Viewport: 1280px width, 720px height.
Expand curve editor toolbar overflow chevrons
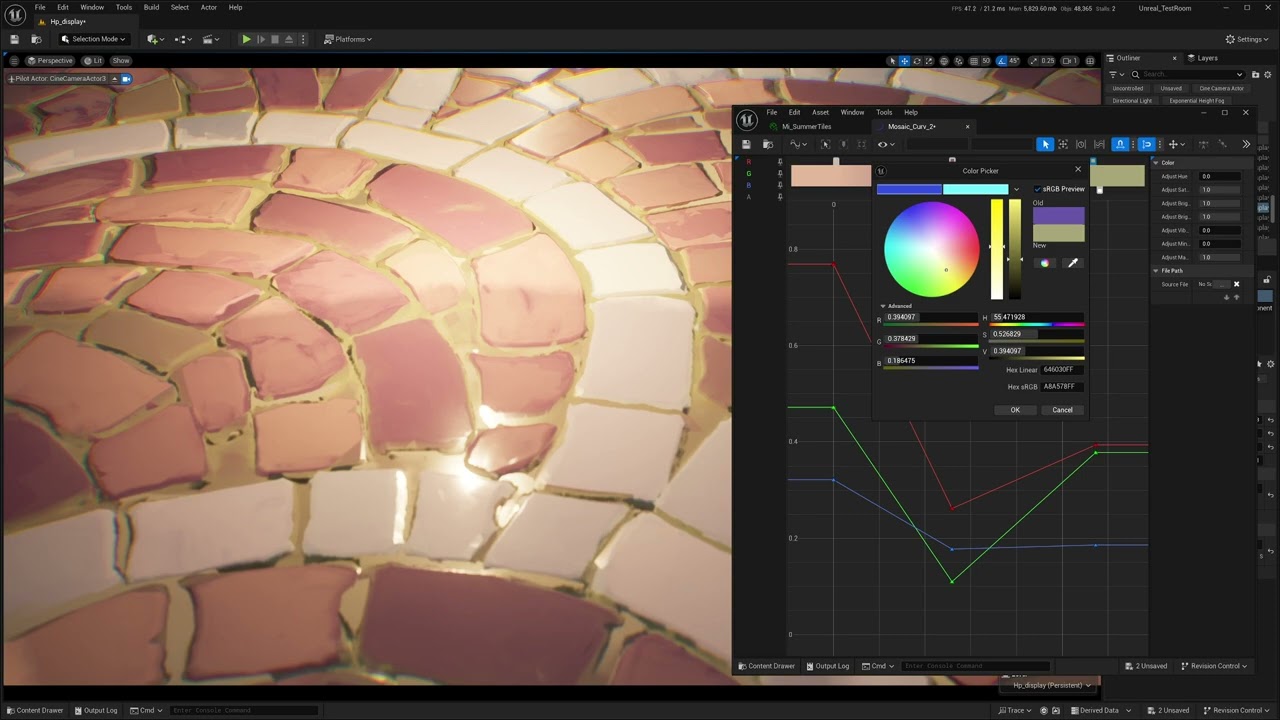pyautogui.click(x=1246, y=144)
